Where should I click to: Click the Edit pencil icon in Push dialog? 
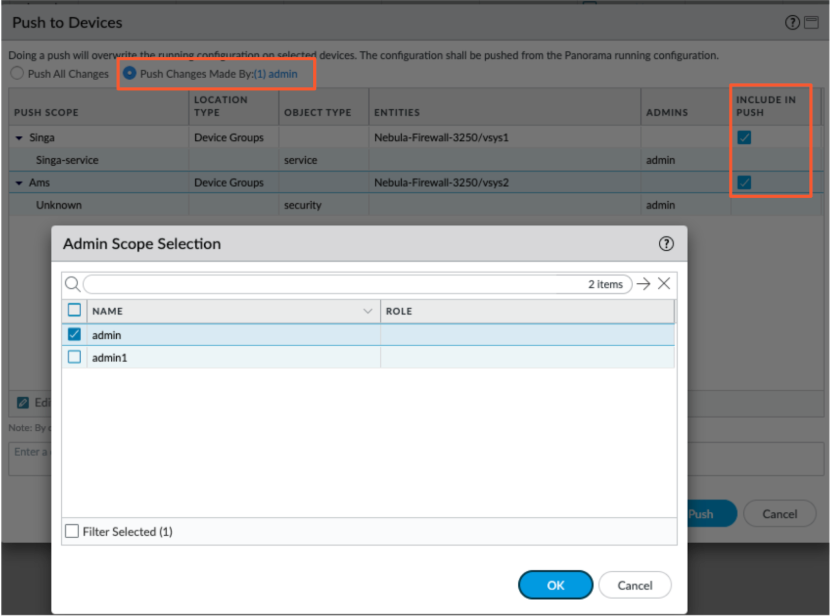click(23, 403)
